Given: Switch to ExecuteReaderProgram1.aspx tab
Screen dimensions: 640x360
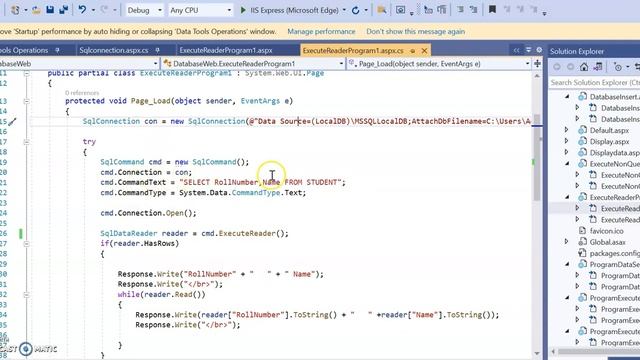Looking at the screenshot, I should [x=226, y=50].
